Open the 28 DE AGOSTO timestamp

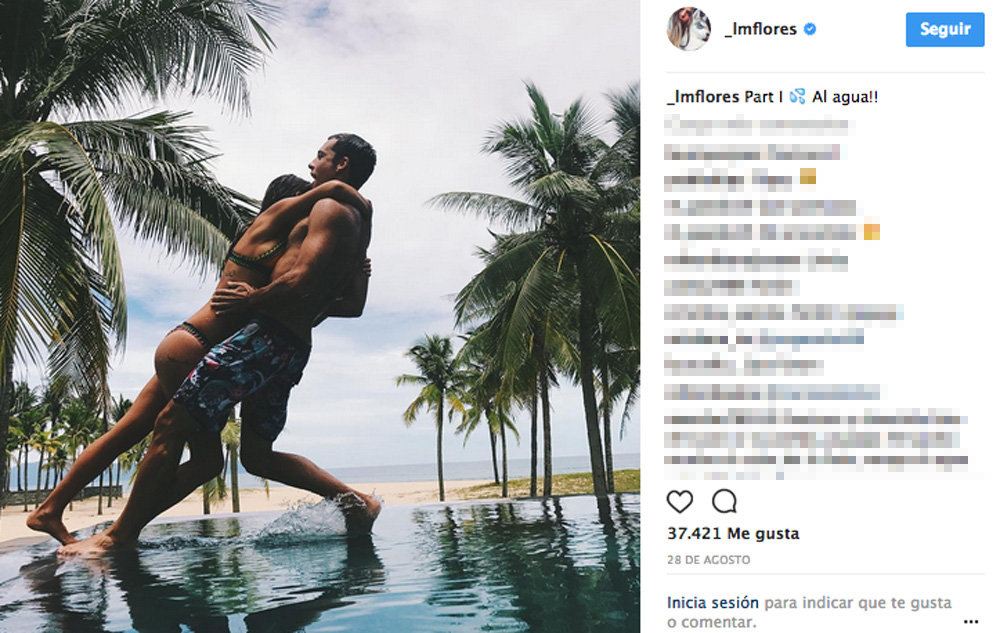[708, 560]
